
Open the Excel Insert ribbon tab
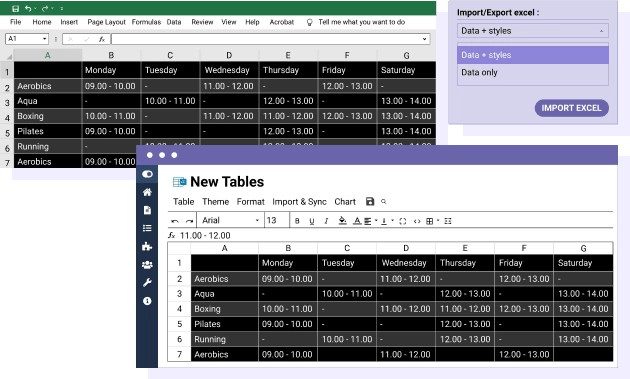(x=69, y=22)
